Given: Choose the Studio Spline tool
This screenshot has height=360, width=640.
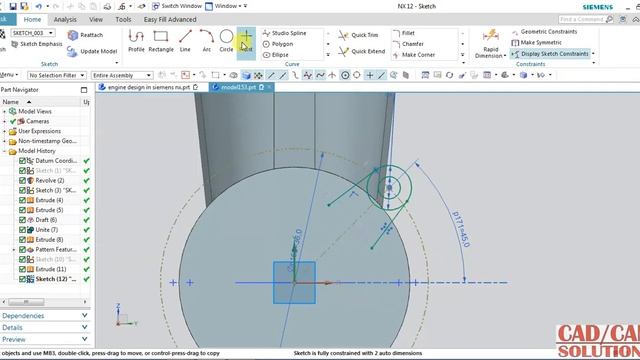Looking at the screenshot, I should [x=284, y=33].
